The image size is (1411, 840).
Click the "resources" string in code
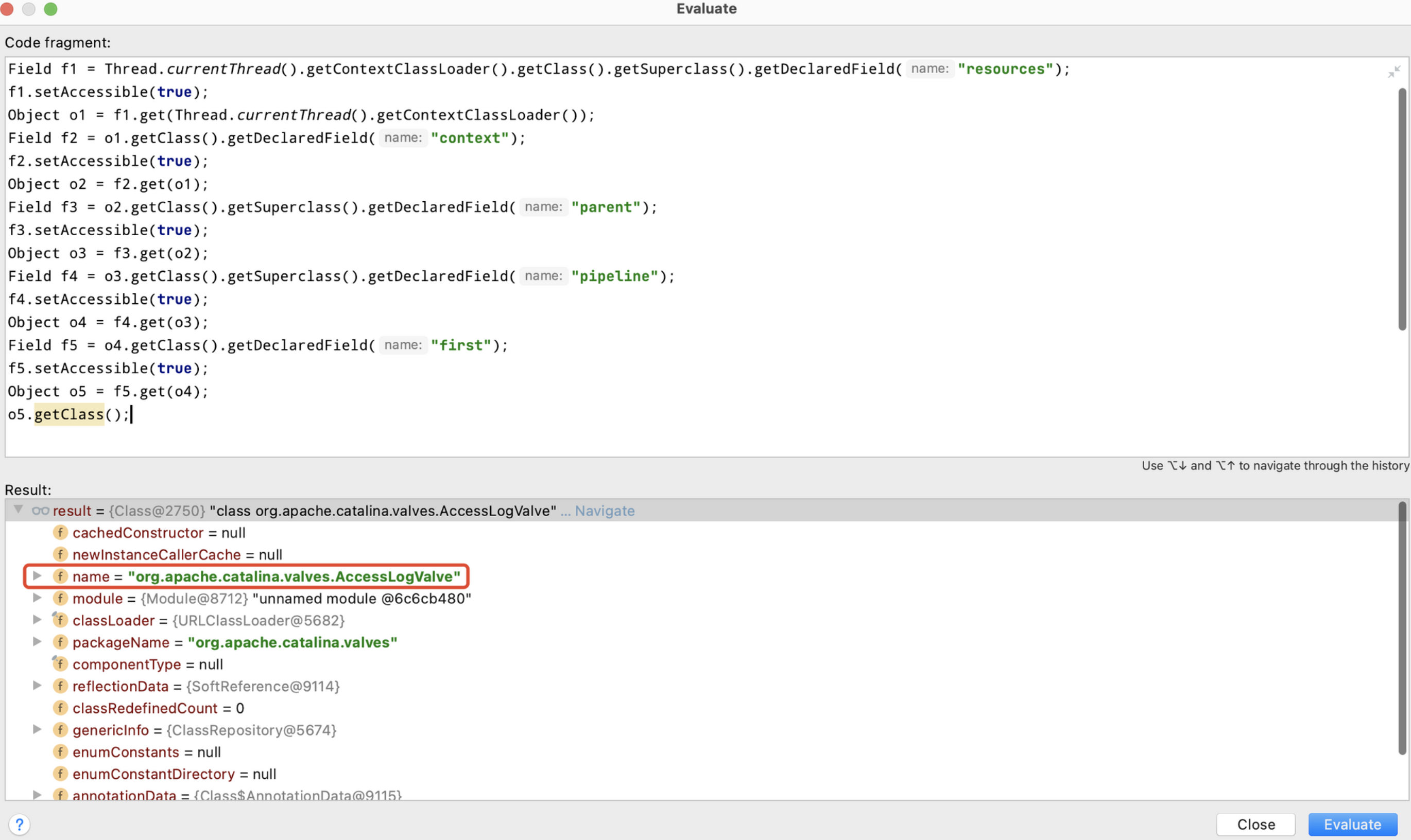coord(1006,69)
